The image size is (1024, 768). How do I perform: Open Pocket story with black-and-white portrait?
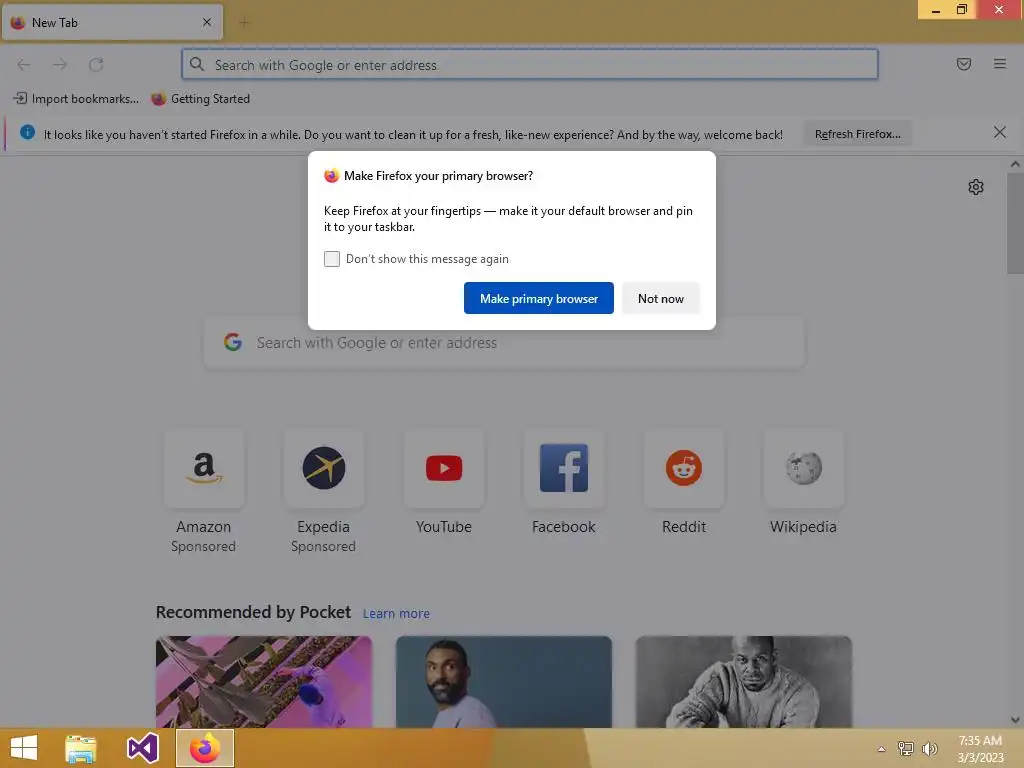click(744, 682)
